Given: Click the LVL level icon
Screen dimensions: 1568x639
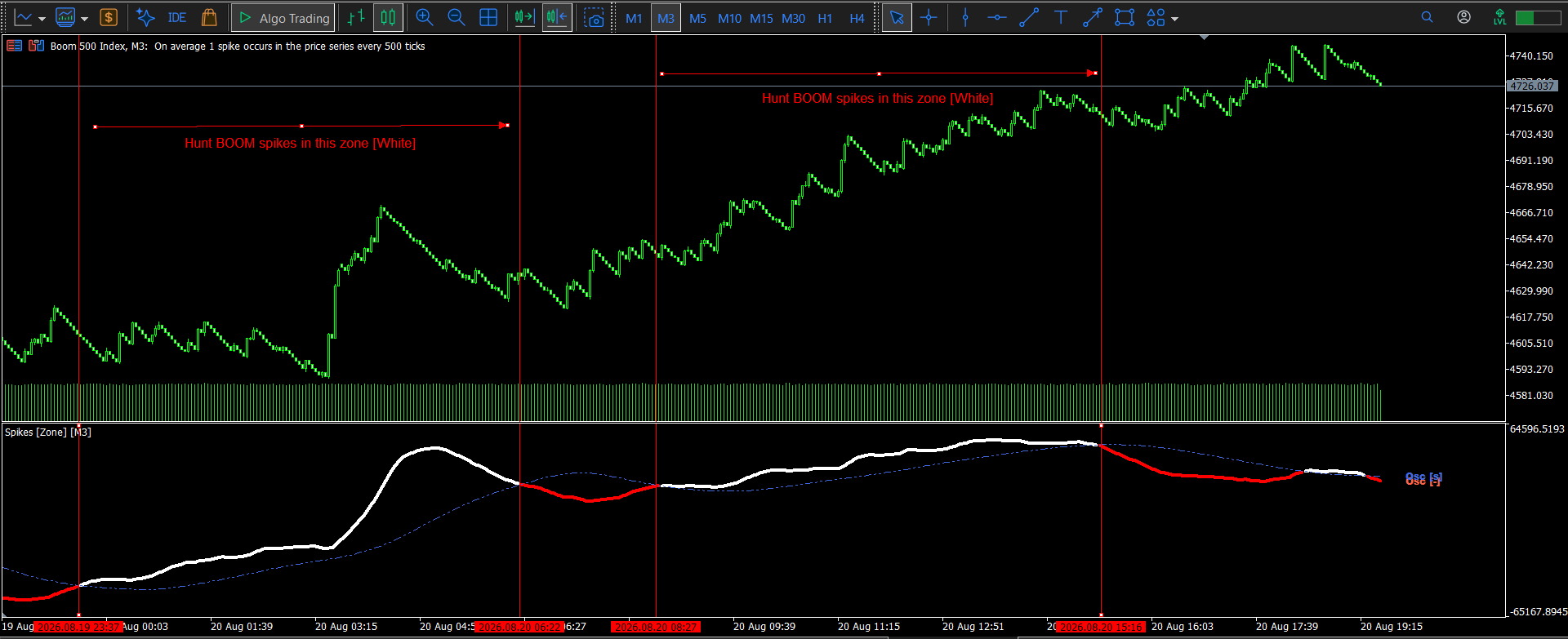Looking at the screenshot, I should pyautogui.click(x=1499, y=17).
